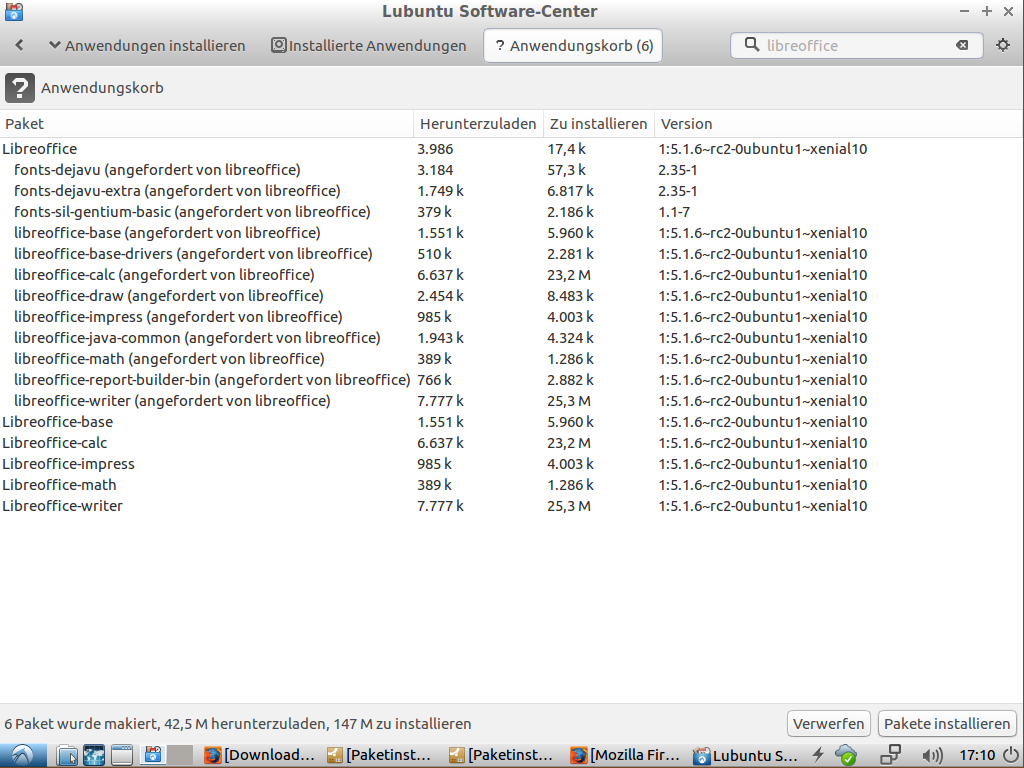Screen dimensions: 1024x768
Task: Open the Anwendungen installieren tab
Action: (x=147, y=45)
